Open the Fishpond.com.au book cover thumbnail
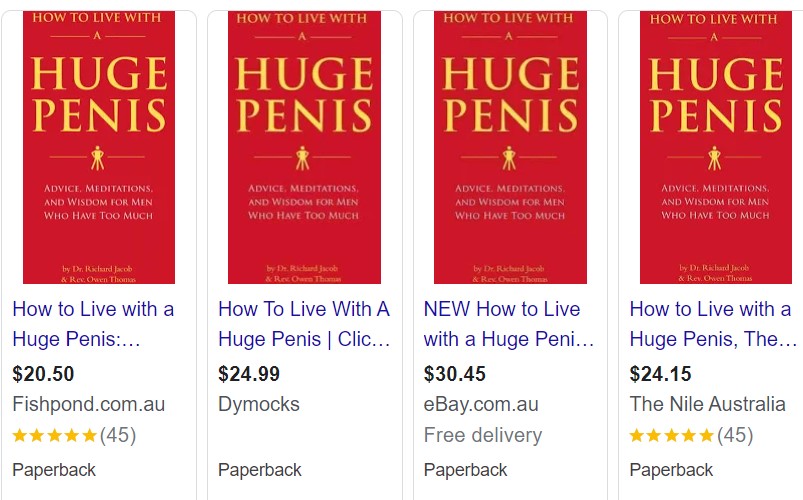803x500 pixels. click(99, 147)
